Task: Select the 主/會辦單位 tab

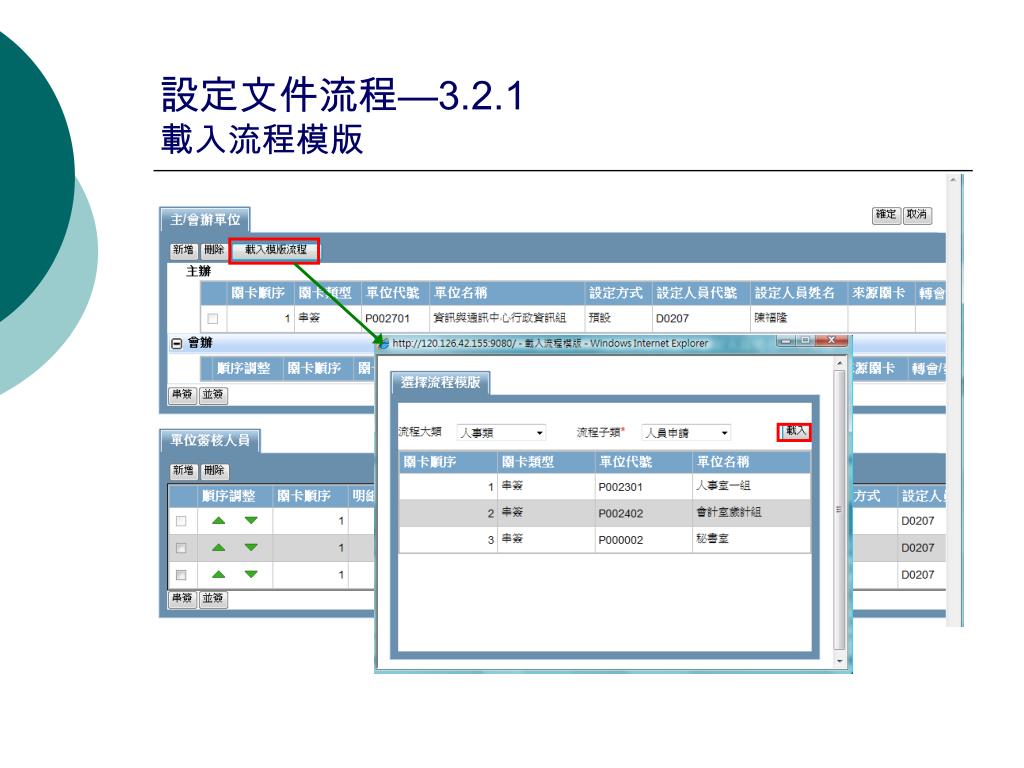Action: [205, 220]
